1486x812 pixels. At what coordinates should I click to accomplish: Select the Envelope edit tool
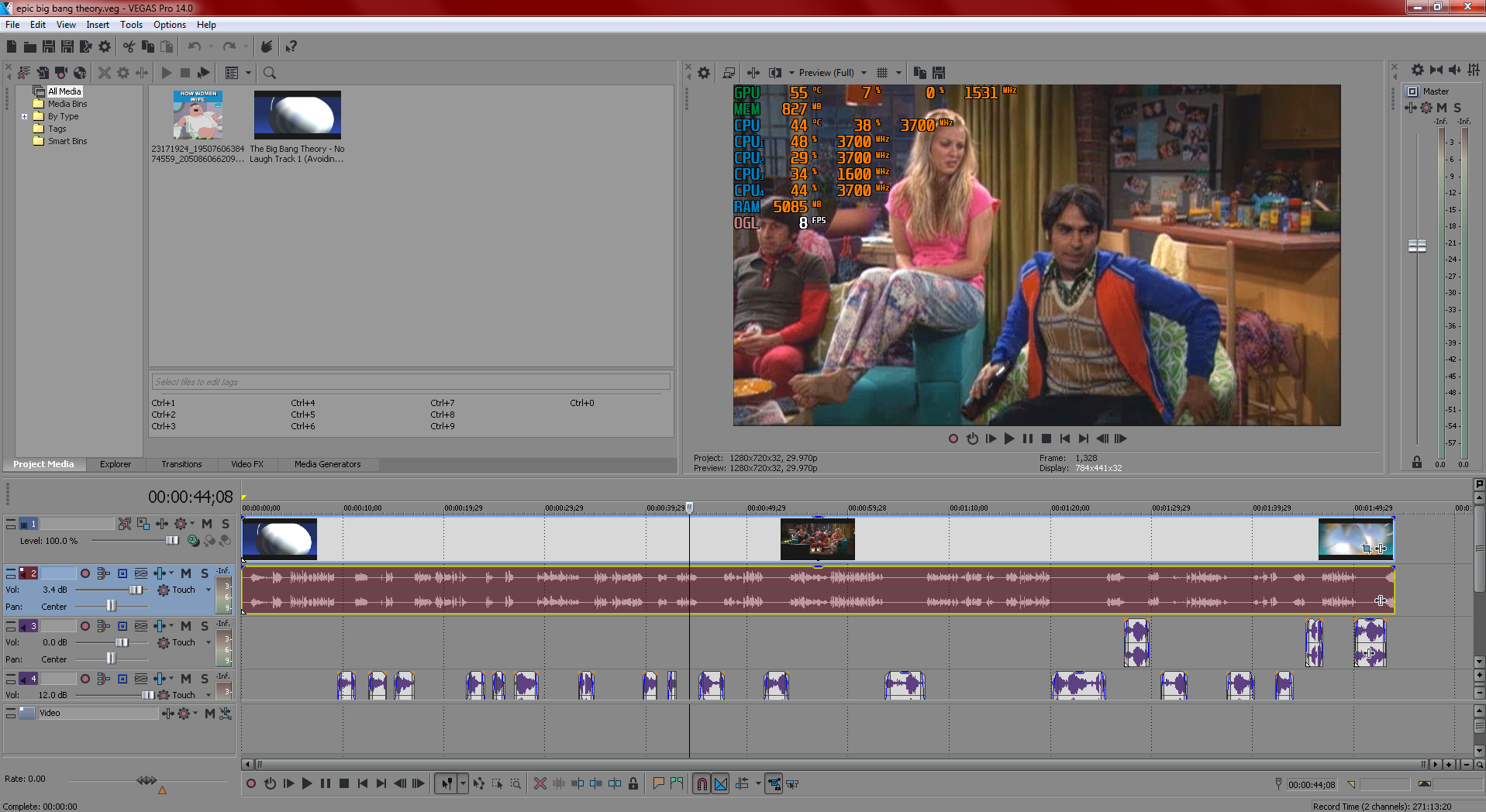point(479,784)
